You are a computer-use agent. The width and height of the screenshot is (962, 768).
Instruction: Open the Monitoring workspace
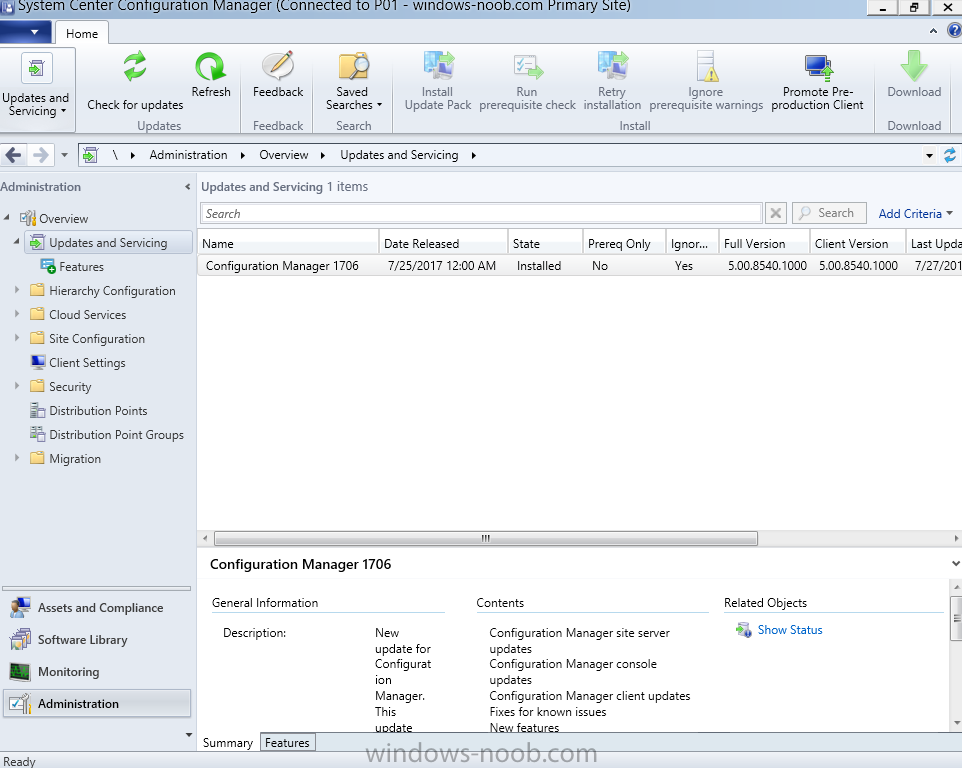pyautogui.click(x=97, y=672)
